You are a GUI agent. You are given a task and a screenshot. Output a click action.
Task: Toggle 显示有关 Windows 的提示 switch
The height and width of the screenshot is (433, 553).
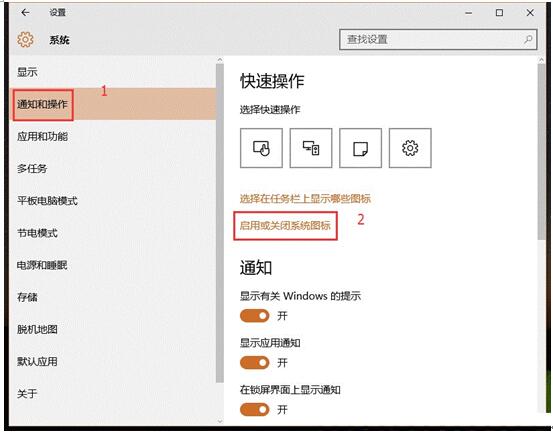[255, 316]
